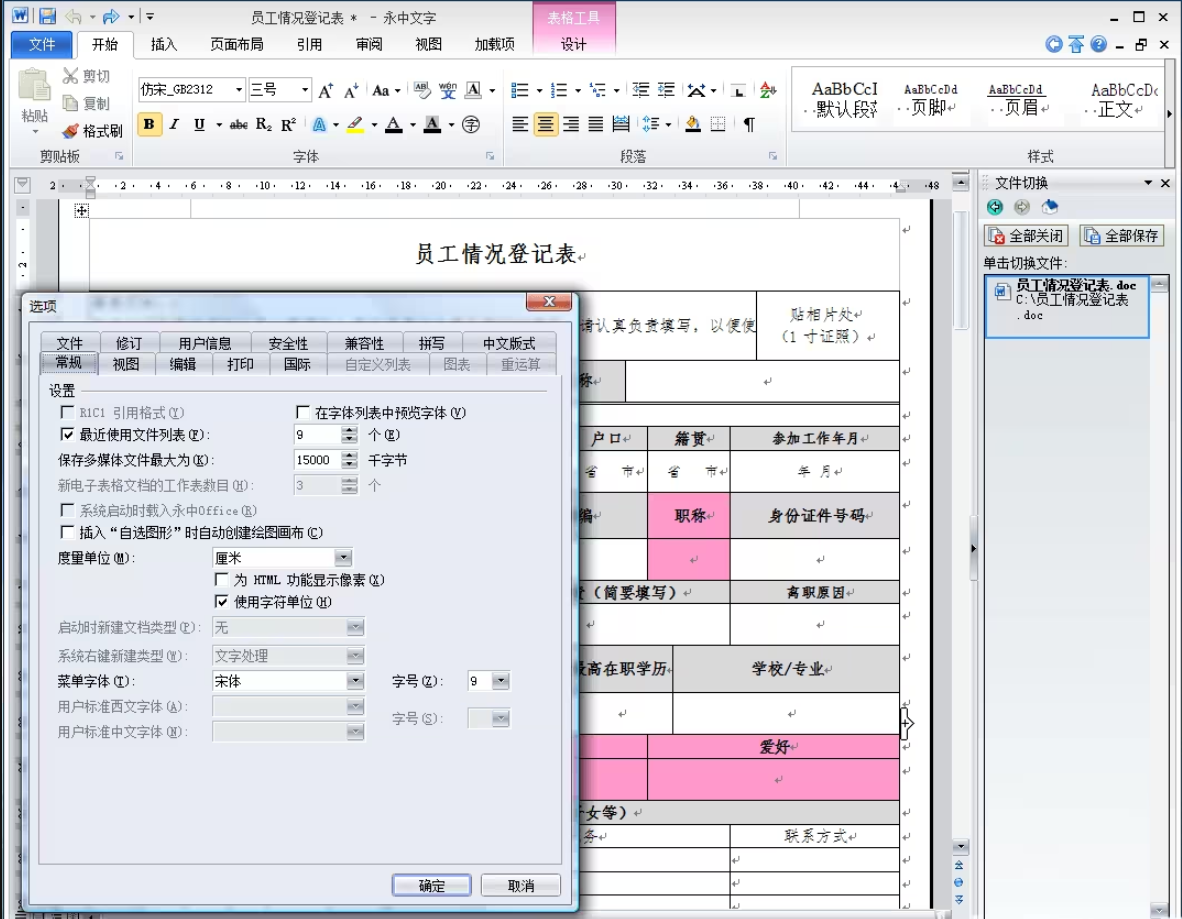Enable 为 HTML 功能显示像素 checkbox
The image size is (1182, 919).
pos(222,580)
